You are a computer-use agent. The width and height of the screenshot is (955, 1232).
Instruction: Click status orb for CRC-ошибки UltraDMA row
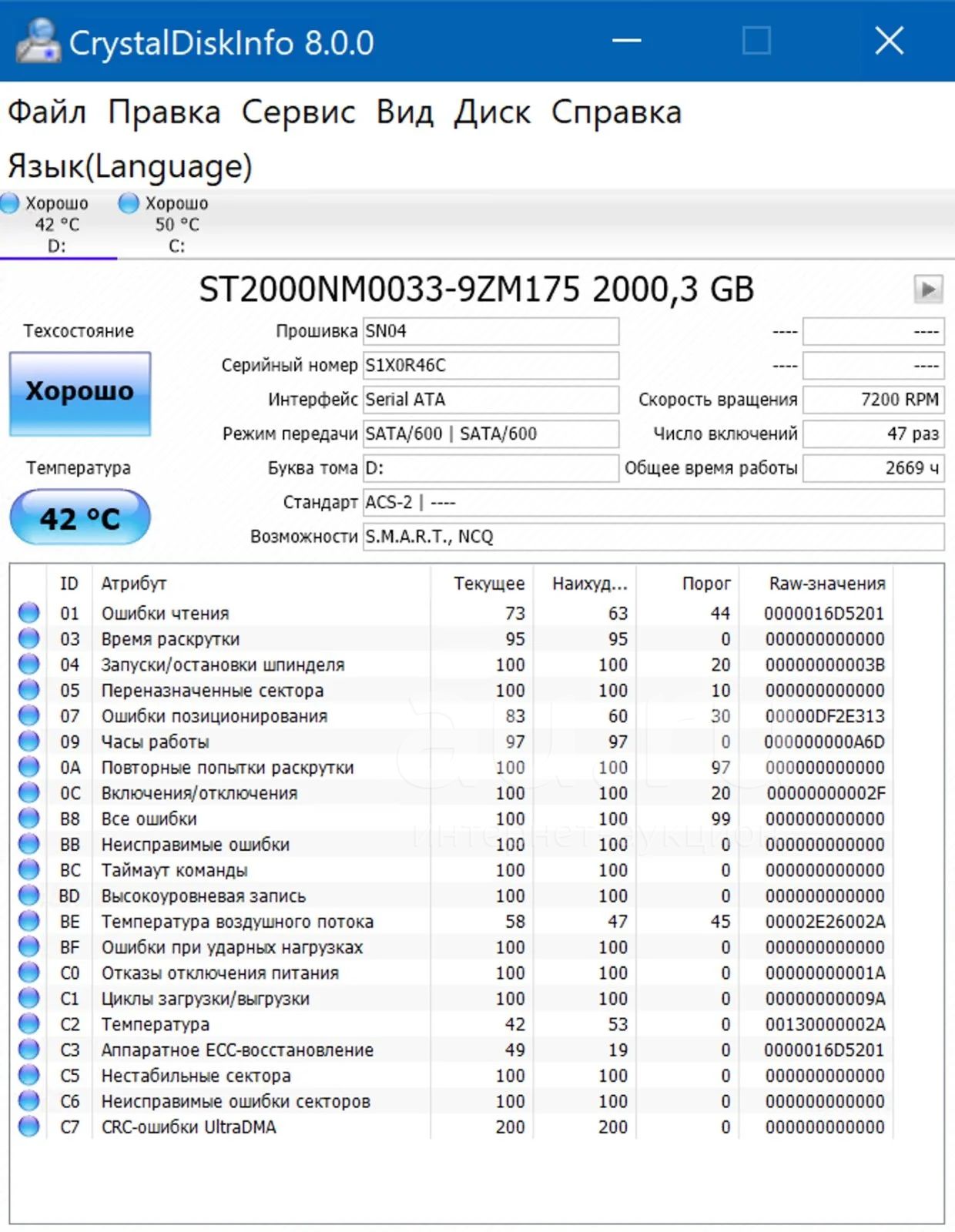pyautogui.click(x=29, y=1127)
